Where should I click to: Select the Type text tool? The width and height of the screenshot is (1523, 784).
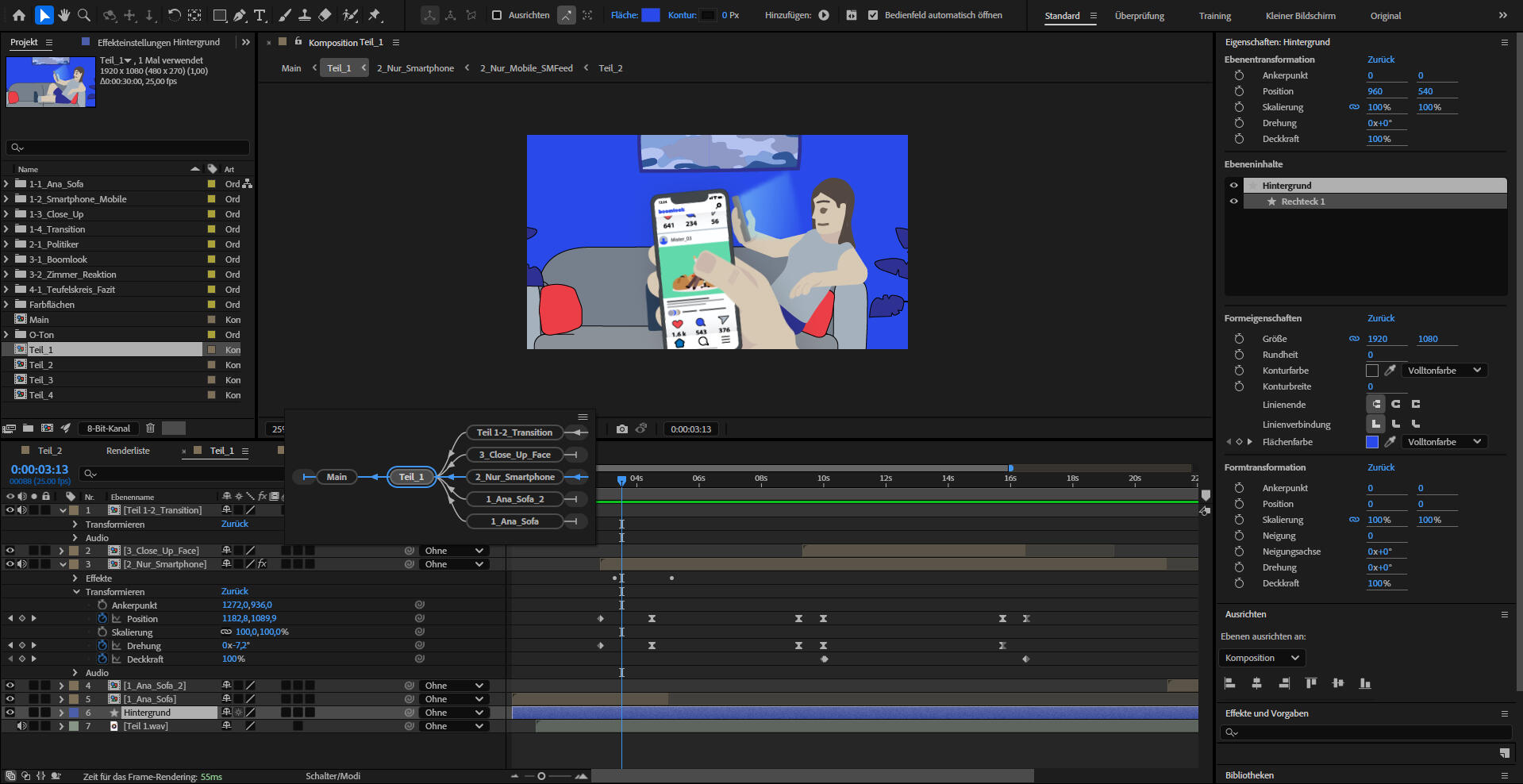click(260, 15)
